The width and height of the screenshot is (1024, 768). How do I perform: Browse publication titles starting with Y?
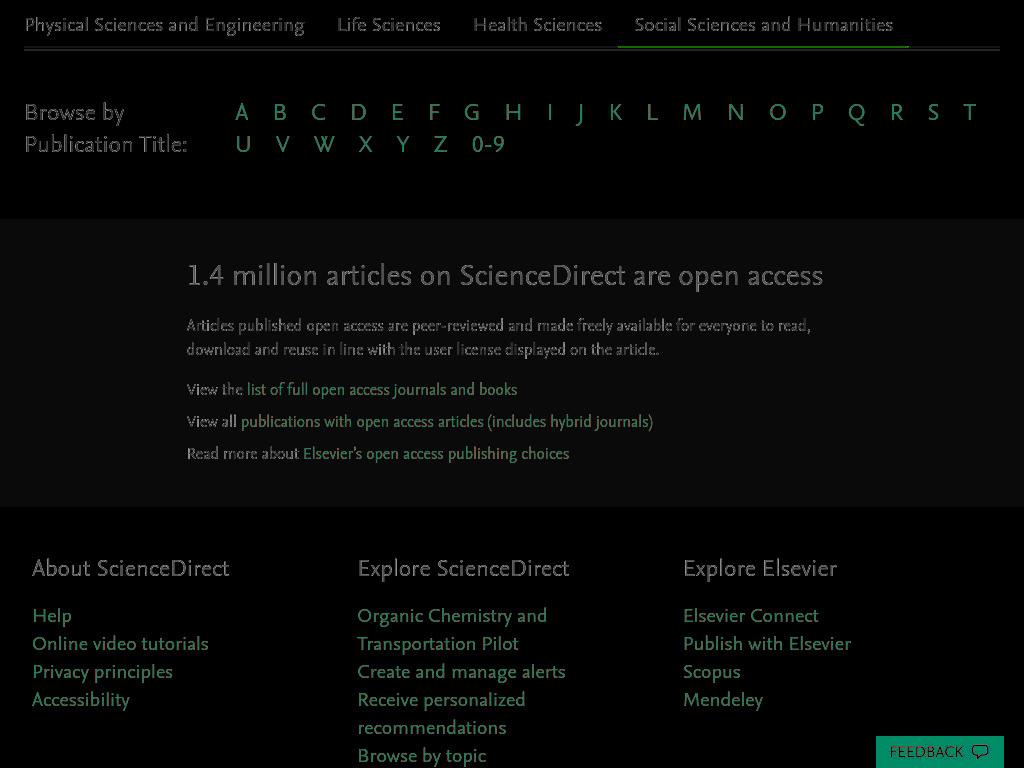[x=403, y=144]
